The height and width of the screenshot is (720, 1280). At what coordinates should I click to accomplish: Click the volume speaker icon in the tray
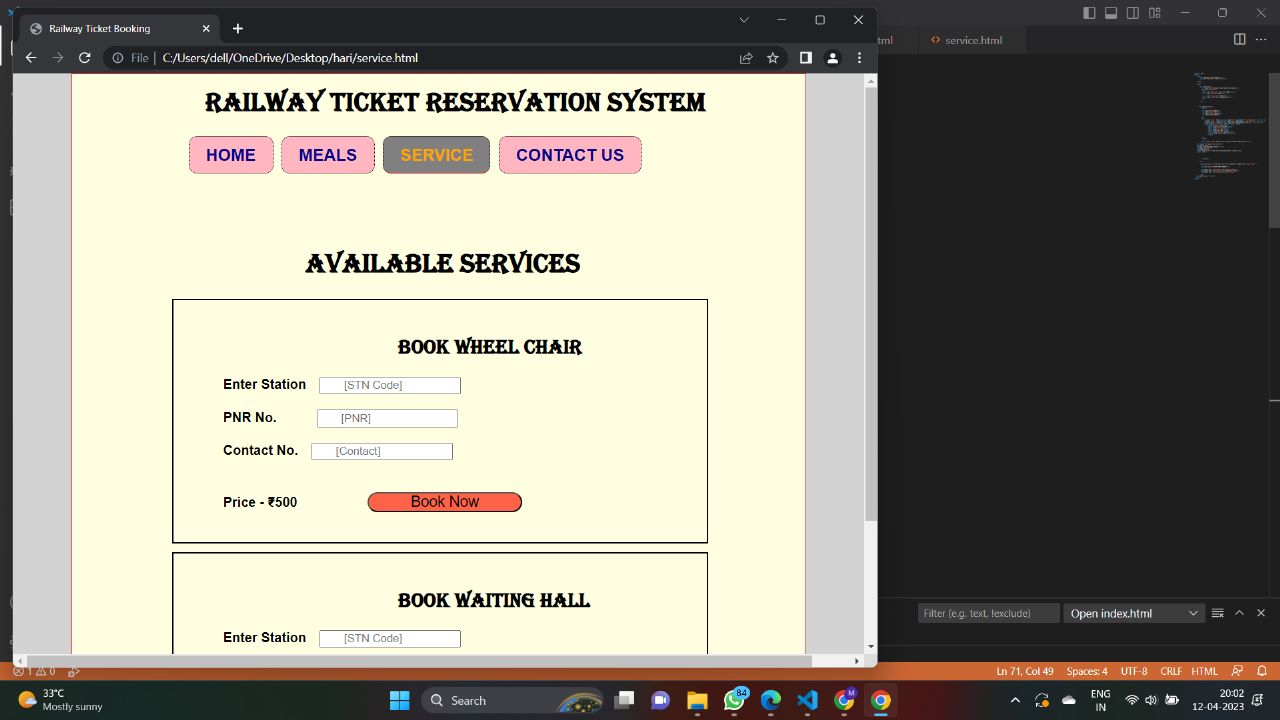1151,700
